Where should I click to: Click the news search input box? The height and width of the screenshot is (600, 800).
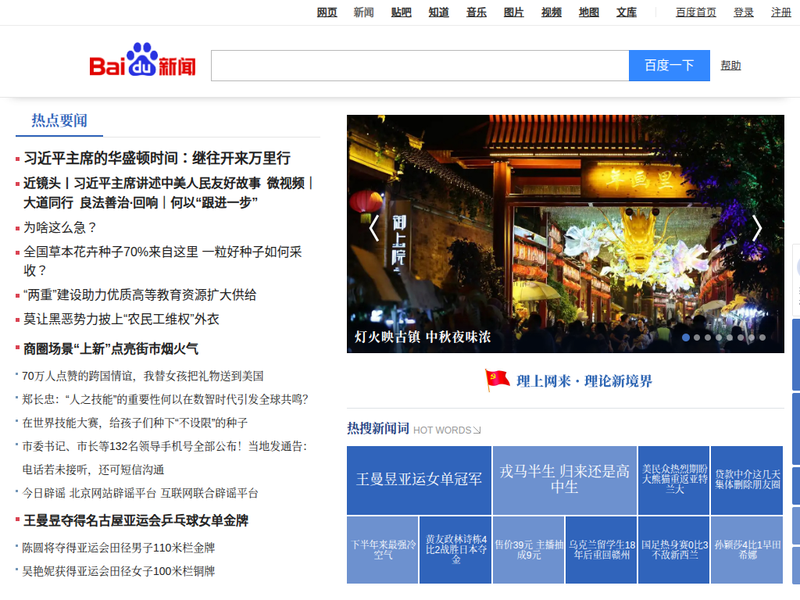(420, 65)
